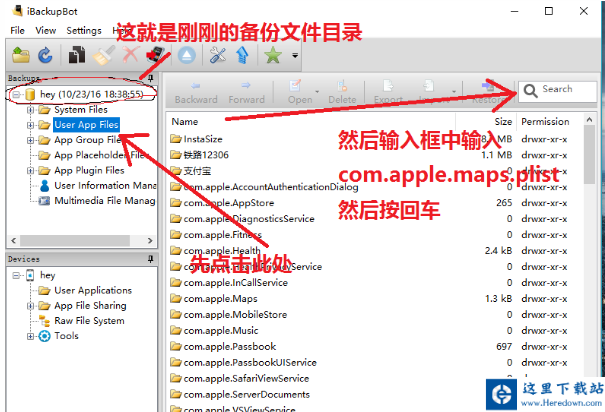Pin the Devices panel with its pushpin
Image resolution: width=605 pixels, height=412 pixels.
(x=151, y=259)
